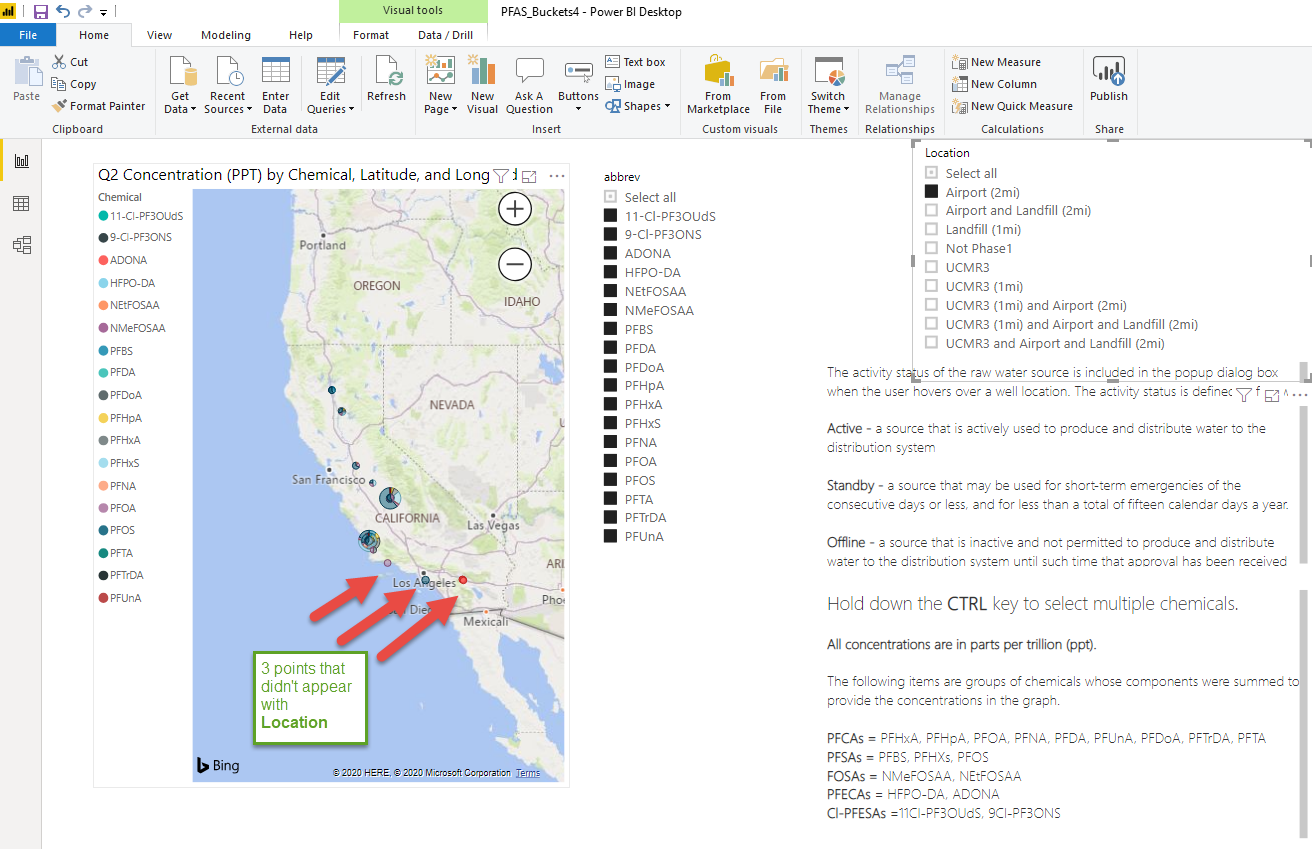Open the Terms link on map
Viewport: 1312px width, 849px height.
coord(528,773)
